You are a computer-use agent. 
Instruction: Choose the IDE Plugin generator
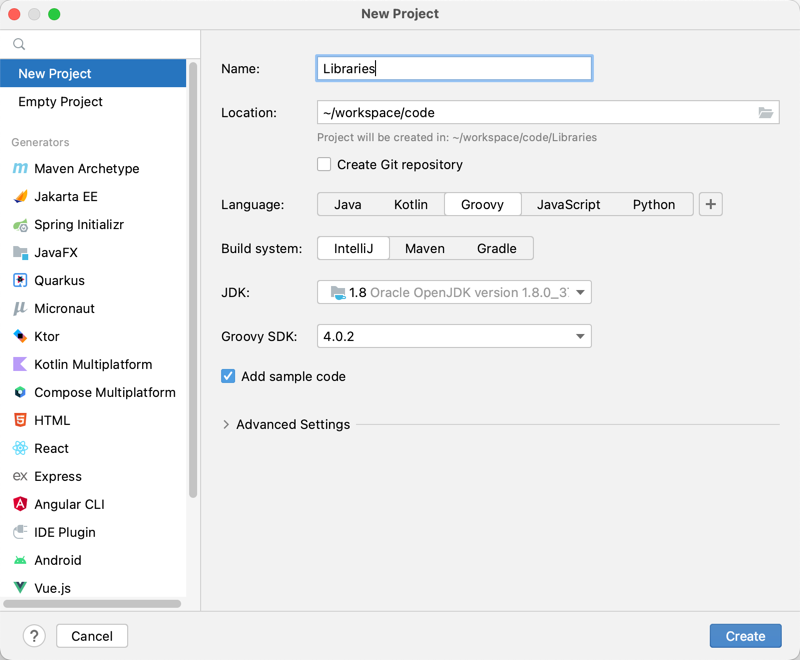(x=93, y=532)
